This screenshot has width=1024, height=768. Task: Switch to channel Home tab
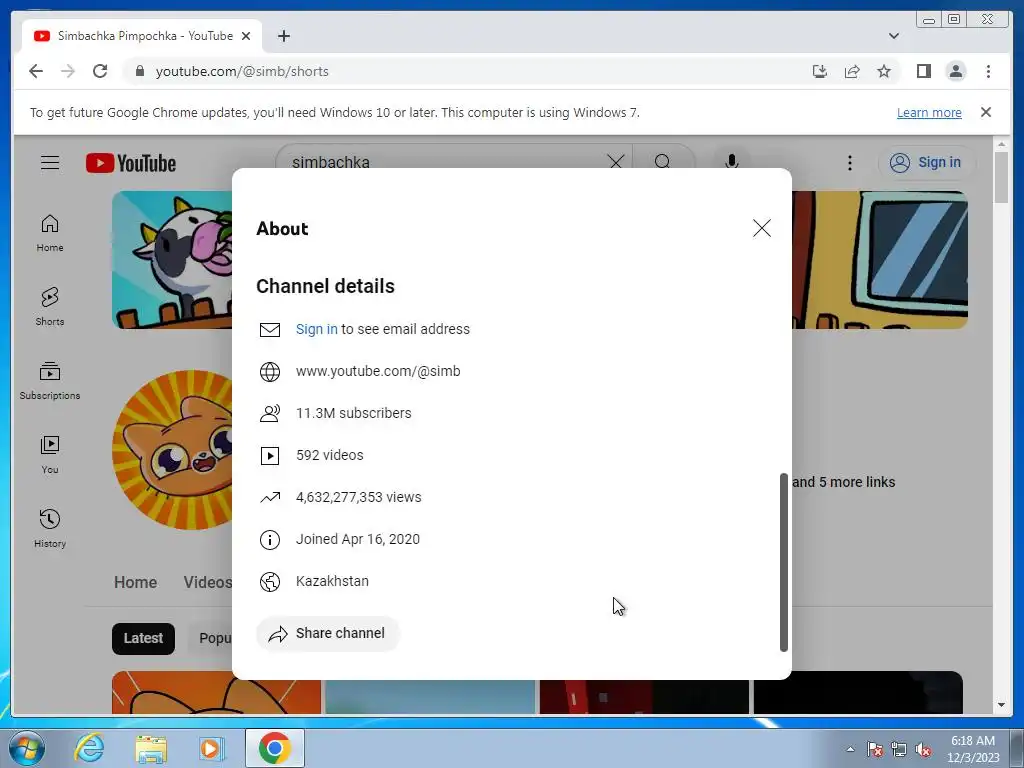coord(135,583)
